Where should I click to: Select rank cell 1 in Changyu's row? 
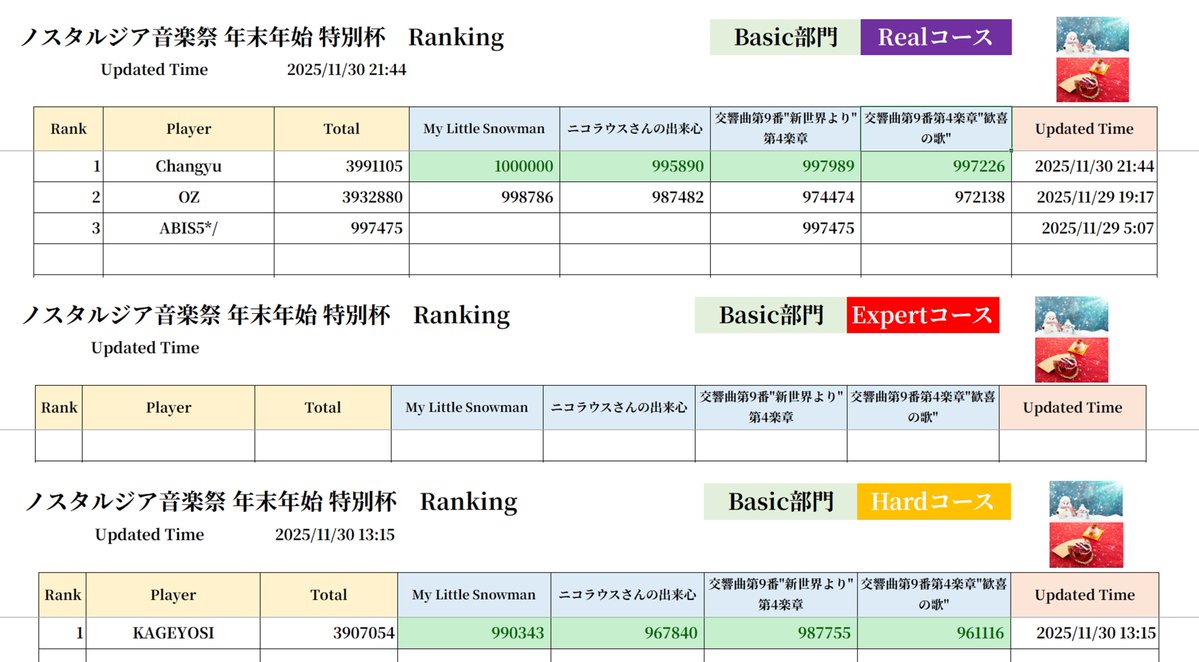pyautogui.click(x=68, y=166)
